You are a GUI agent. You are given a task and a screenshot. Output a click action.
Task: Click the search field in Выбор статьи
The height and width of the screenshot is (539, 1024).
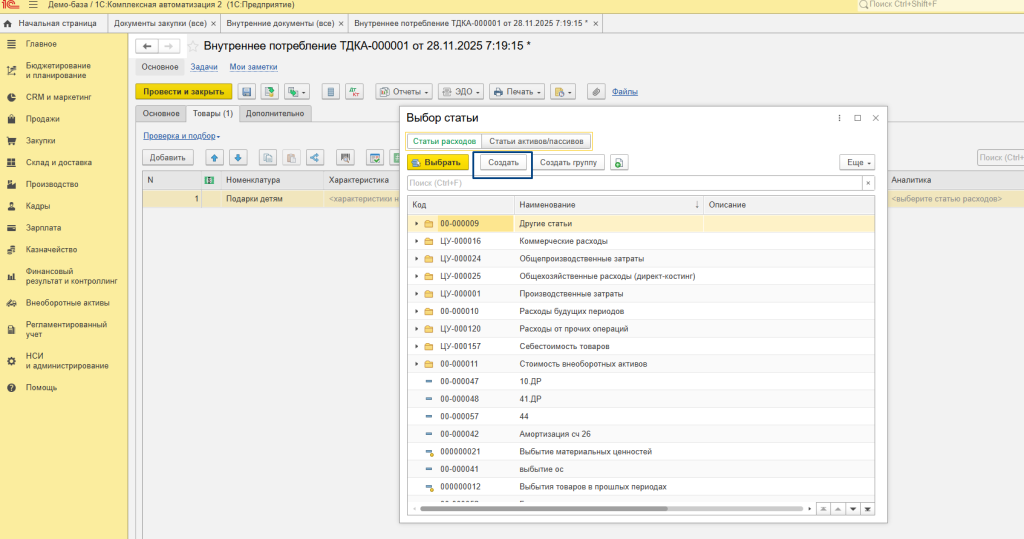pos(634,183)
